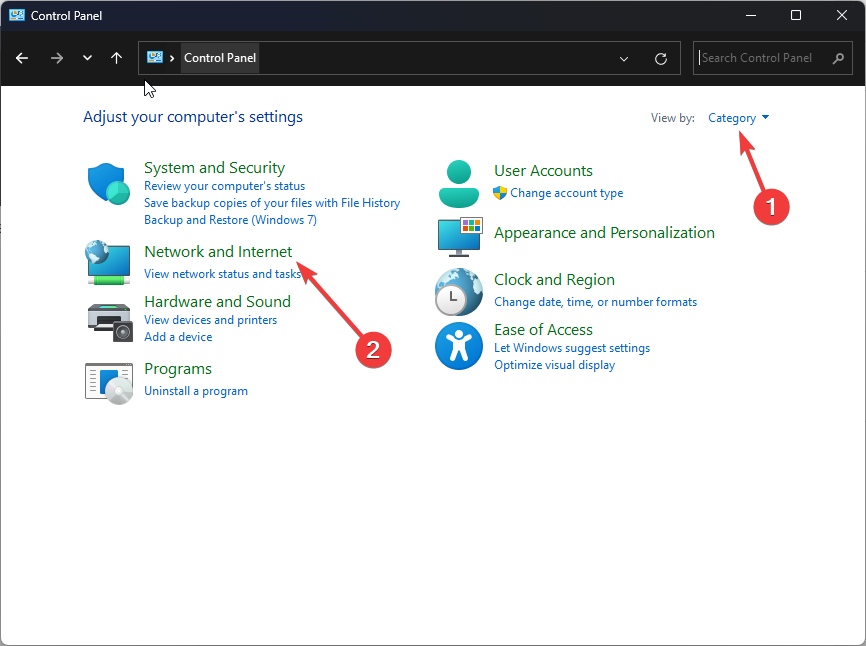
Task: Open Appearance and Personalization monitor icon
Action: (x=459, y=235)
